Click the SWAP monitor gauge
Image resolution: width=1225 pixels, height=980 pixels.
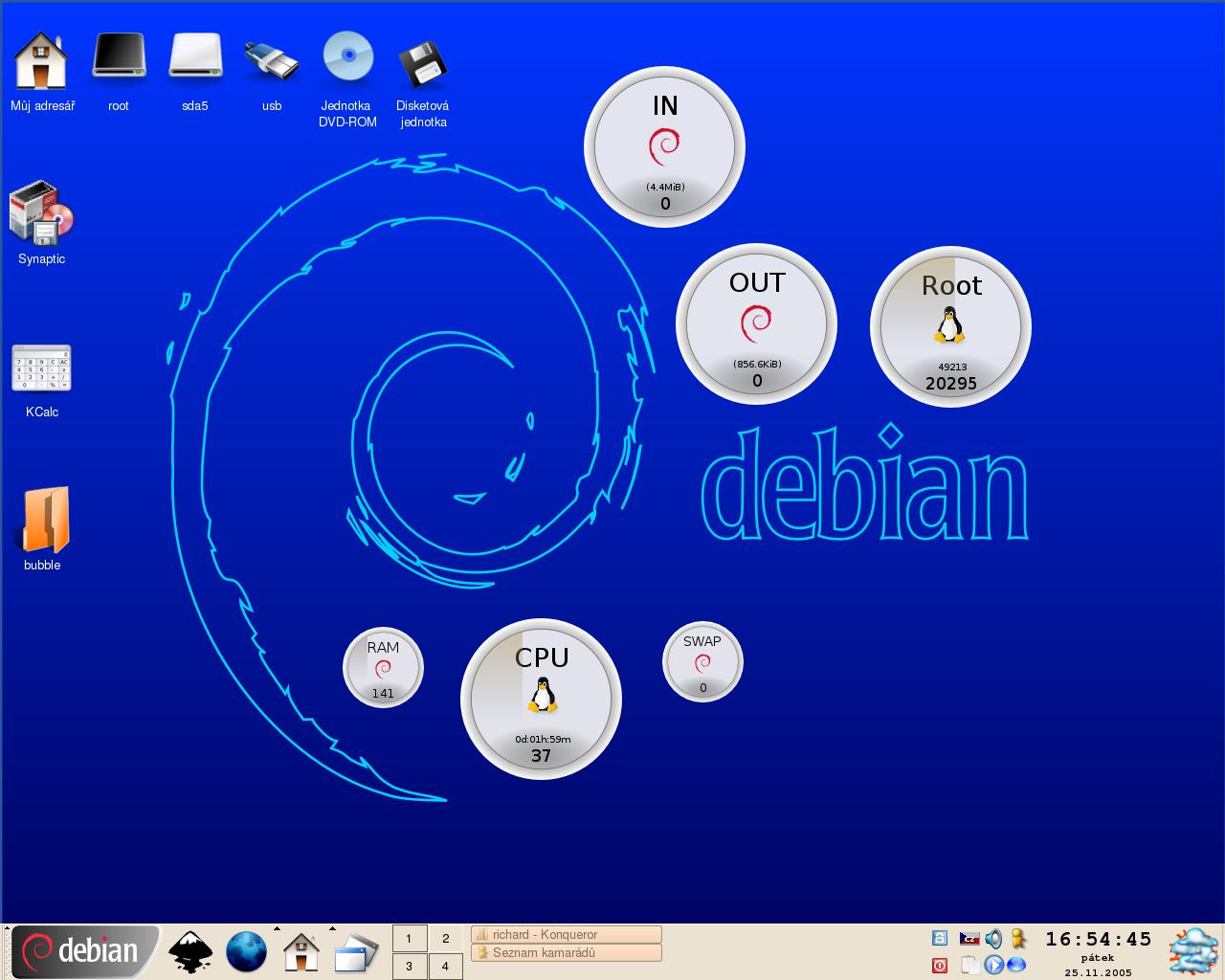[702, 661]
